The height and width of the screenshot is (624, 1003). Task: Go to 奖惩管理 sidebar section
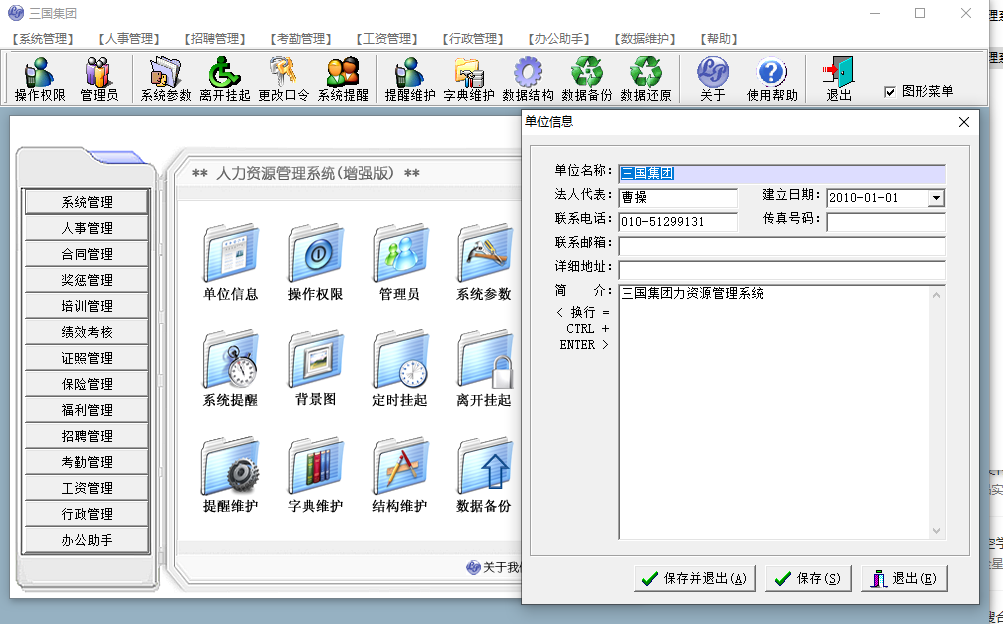87,280
